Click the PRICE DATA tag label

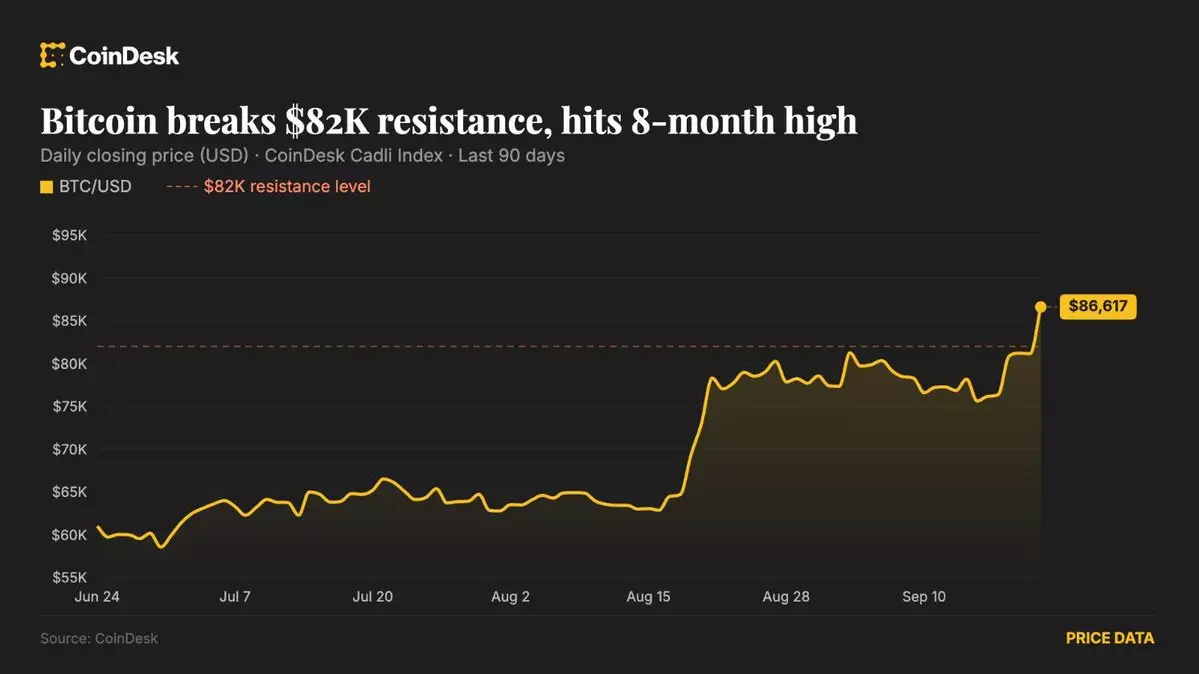tap(1110, 638)
